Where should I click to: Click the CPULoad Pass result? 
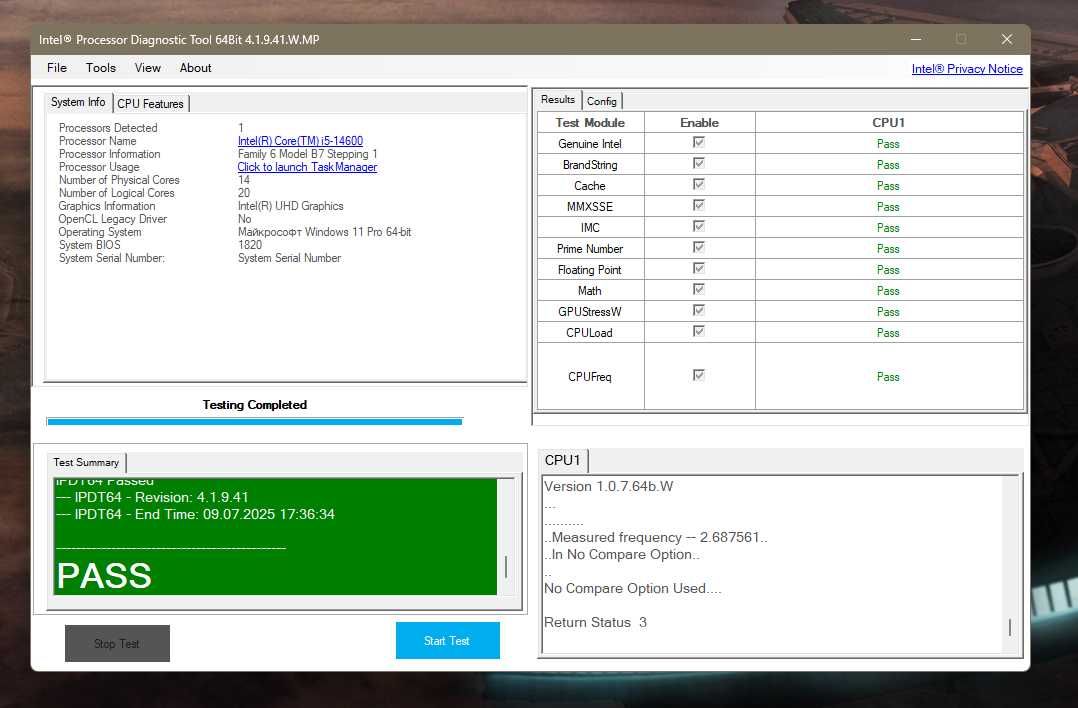[x=888, y=333]
